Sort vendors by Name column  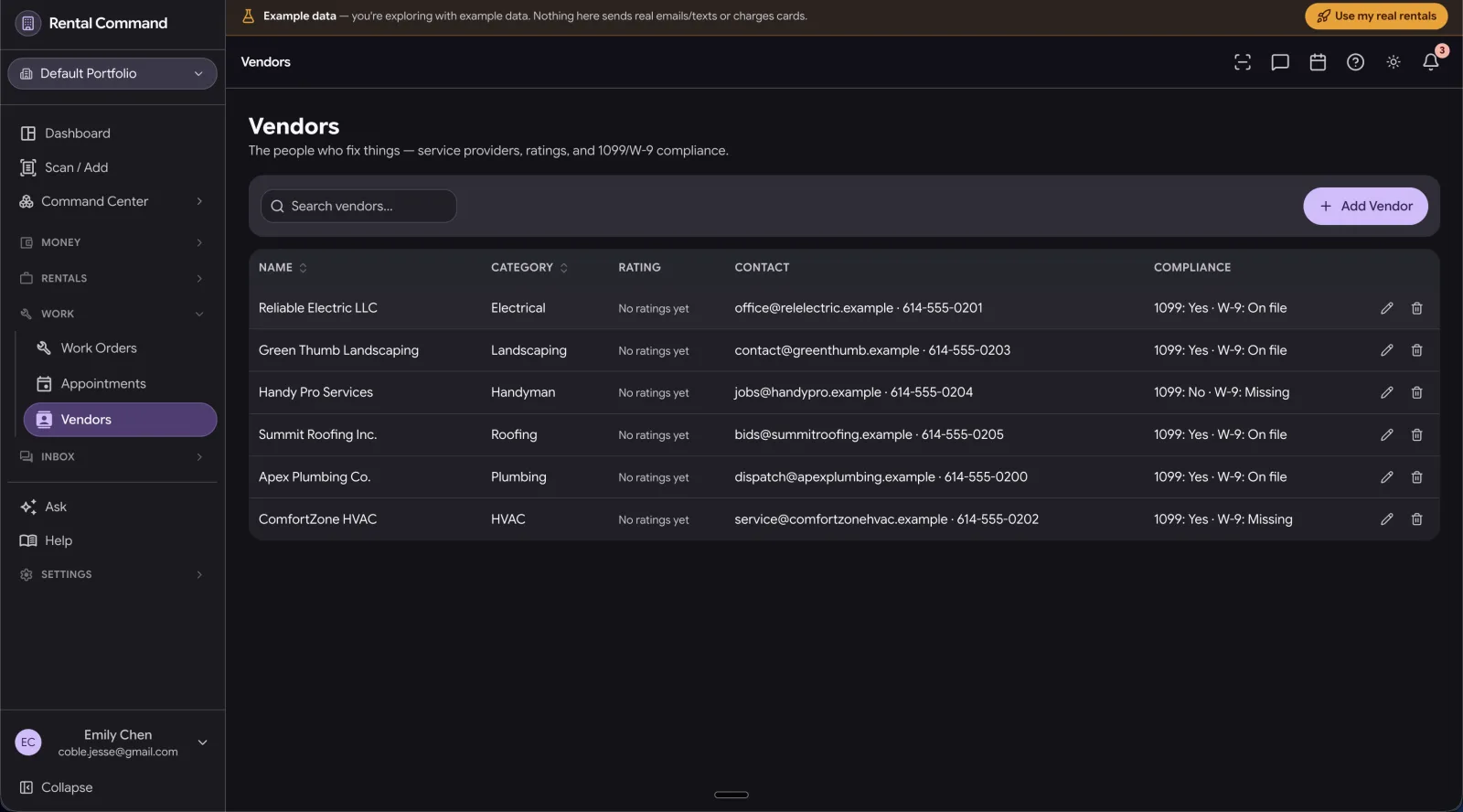[x=283, y=268]
